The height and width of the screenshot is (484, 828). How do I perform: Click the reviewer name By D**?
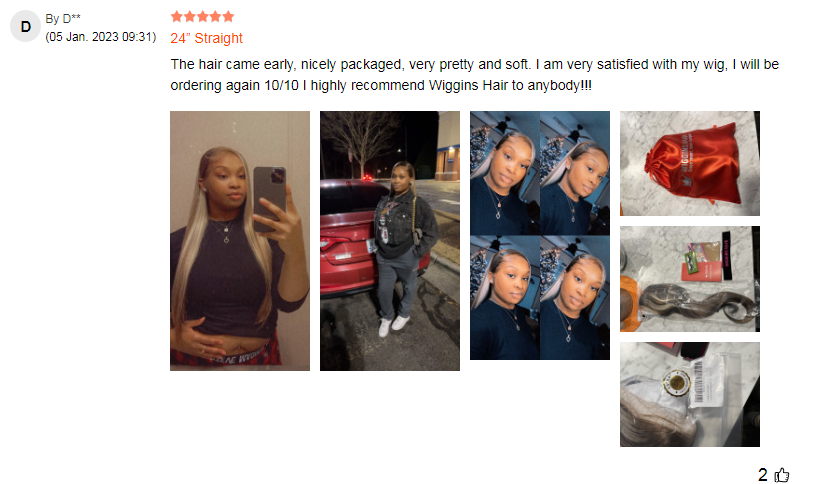[x=63, y=19]
